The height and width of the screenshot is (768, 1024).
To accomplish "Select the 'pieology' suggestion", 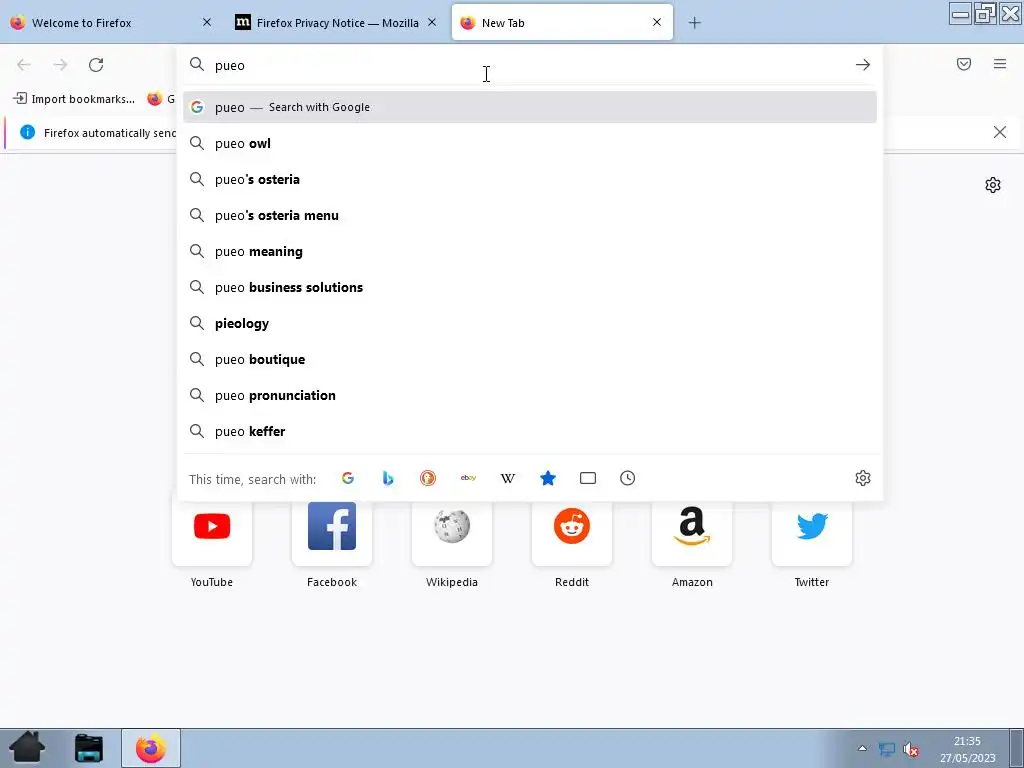I will tap(530, 323).
